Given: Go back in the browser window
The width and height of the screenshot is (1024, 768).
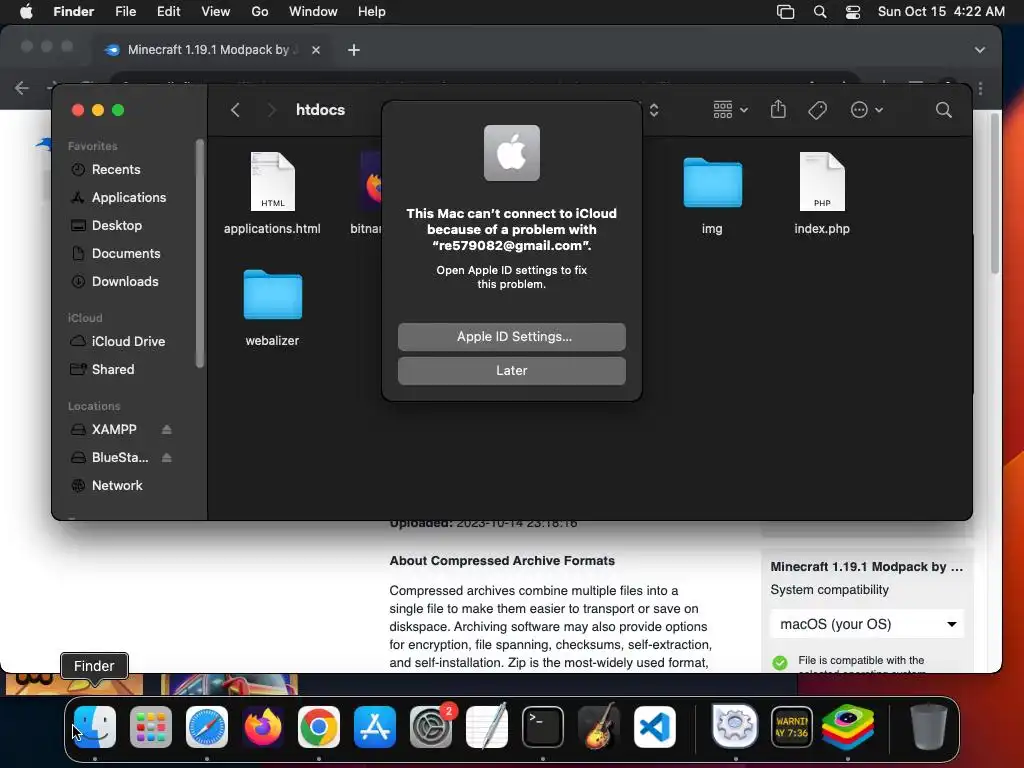Looking at the screenshot, I should click(x=22, y=88).
